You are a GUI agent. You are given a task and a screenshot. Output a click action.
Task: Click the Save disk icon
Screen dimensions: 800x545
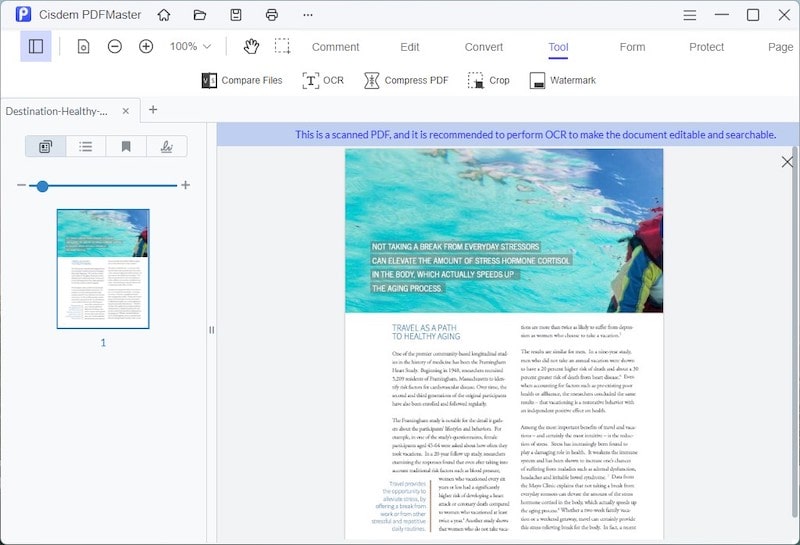click(236, 15)
